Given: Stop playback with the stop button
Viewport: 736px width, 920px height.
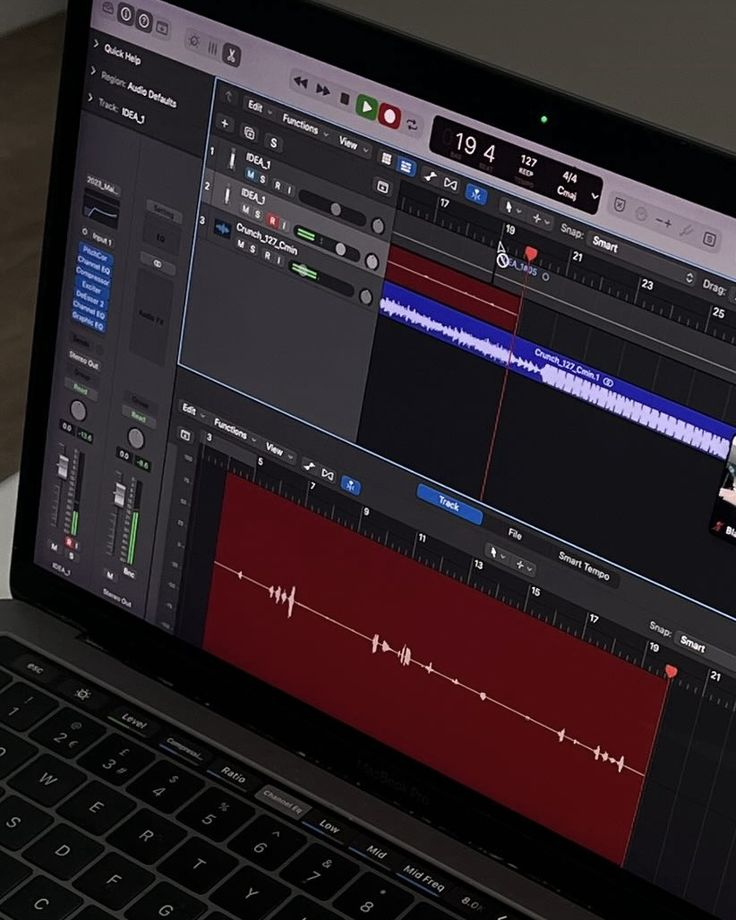Looking at the screenshot, I should point(345,99).
